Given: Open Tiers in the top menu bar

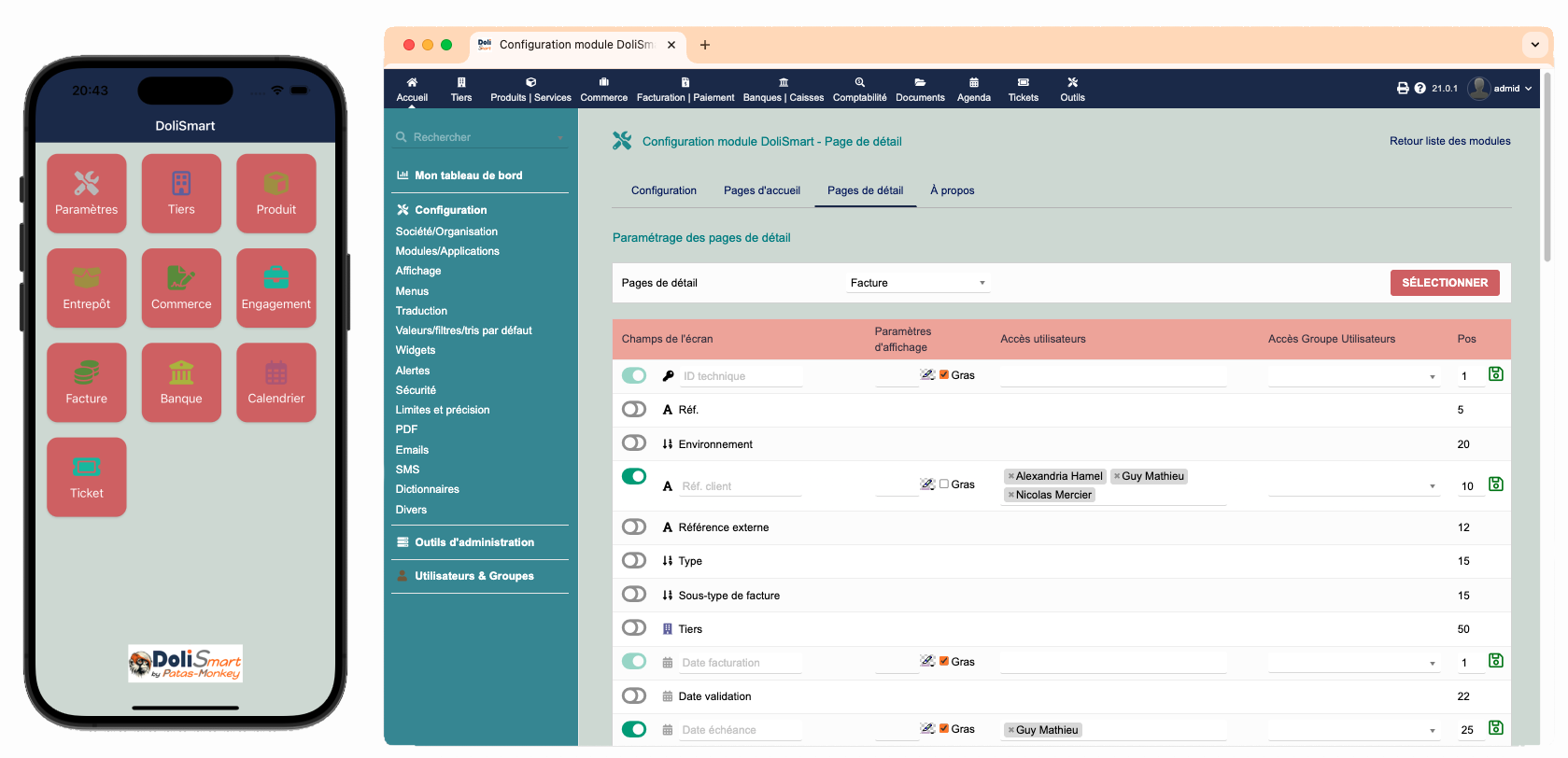Looking at the screenshot, I should (x=461, y=89).
